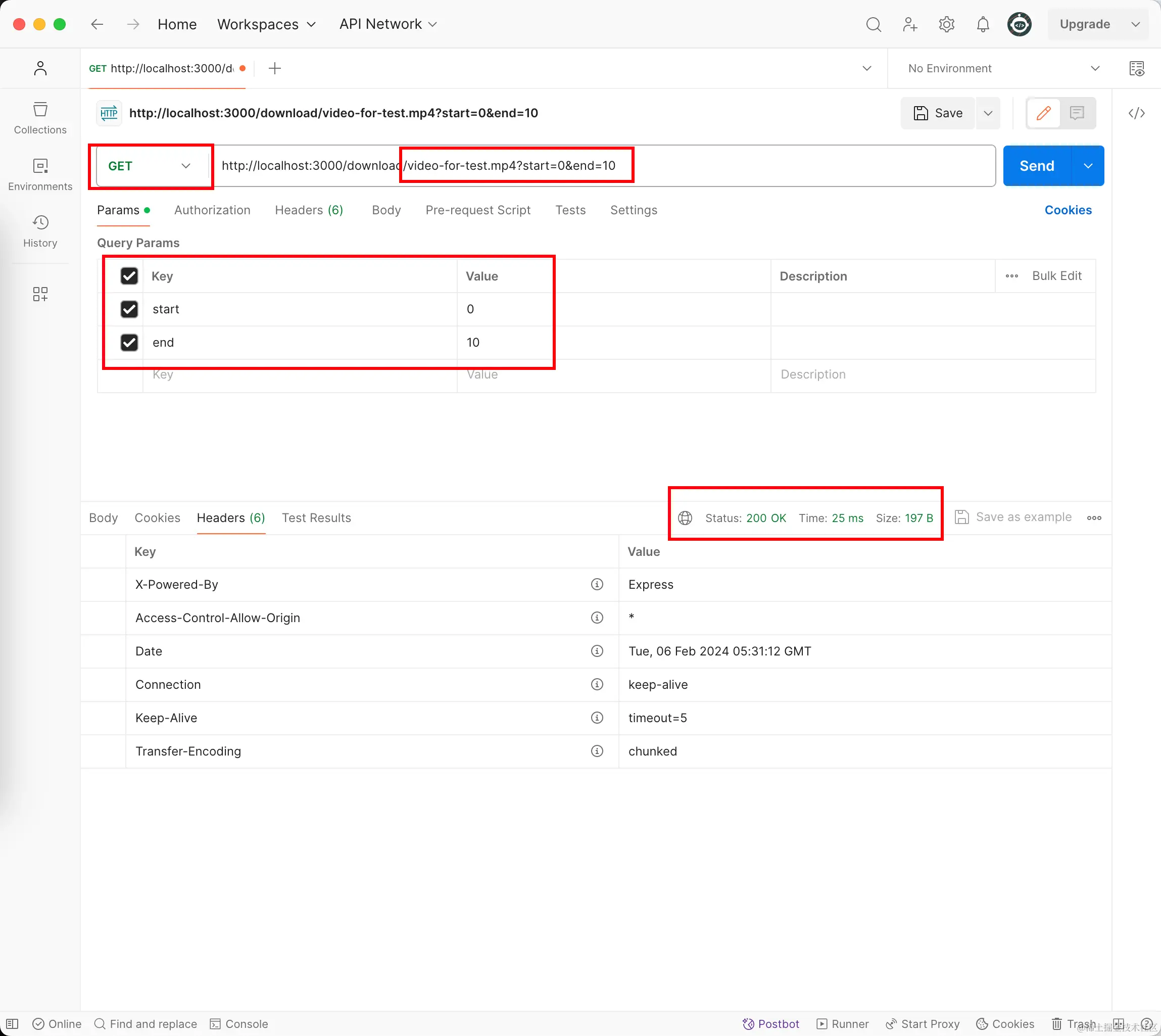Click the globe network info icon
The height and width of the screenshot is (1036, 1161).
click(685, 518)
